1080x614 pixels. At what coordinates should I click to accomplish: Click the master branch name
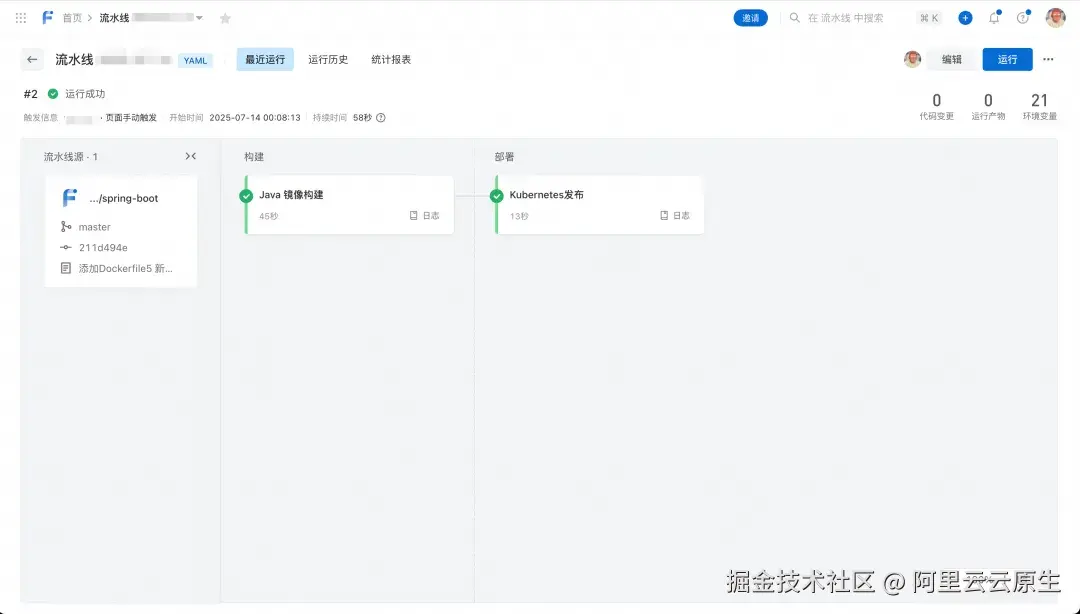pyautogui.click(x=94, y=227)
